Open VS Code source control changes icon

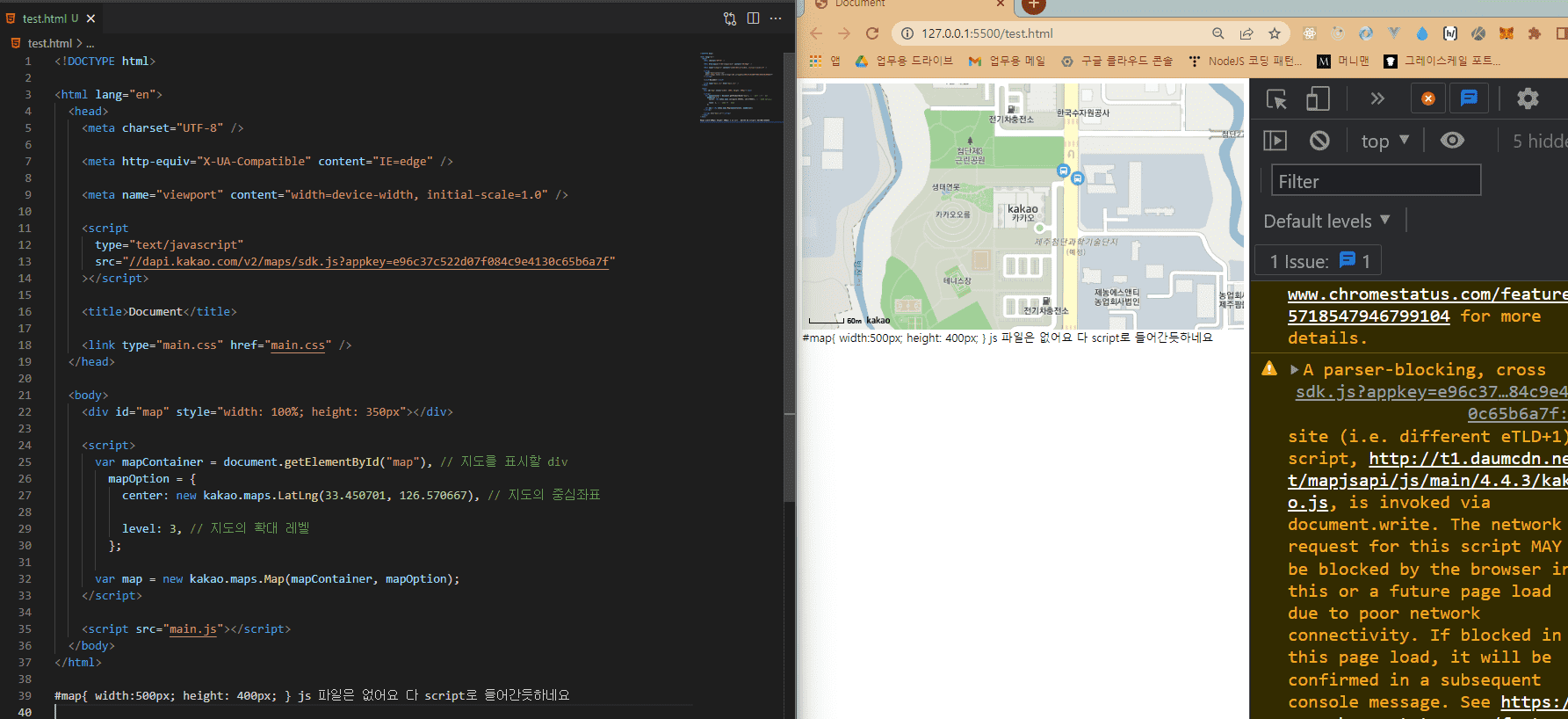tap(730, 18)
